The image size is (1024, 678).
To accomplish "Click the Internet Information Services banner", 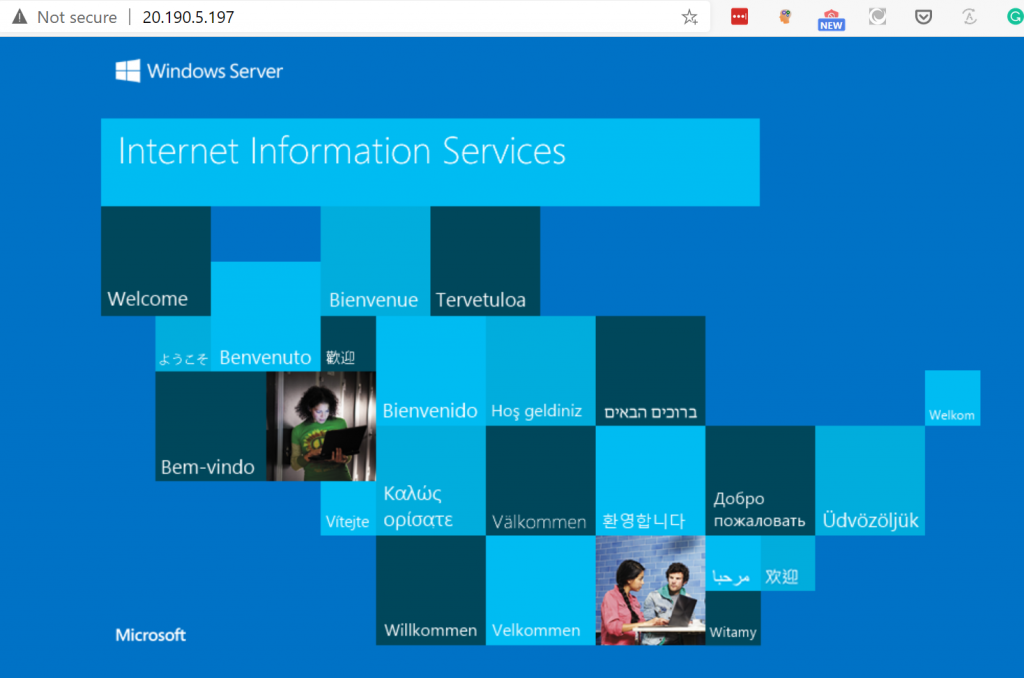I will click(430, 162).
